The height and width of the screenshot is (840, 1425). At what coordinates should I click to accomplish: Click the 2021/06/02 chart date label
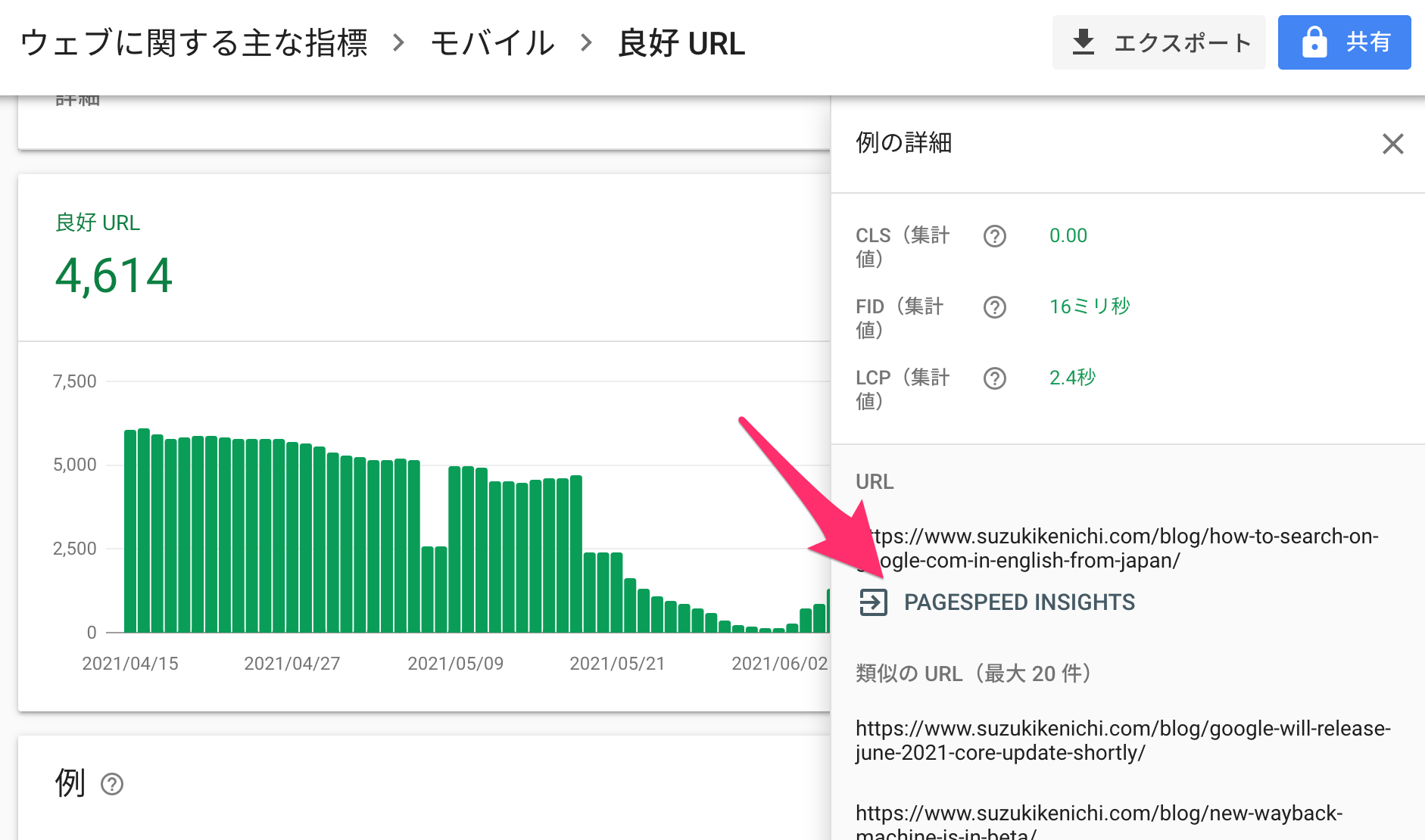[x=780, y=664]
